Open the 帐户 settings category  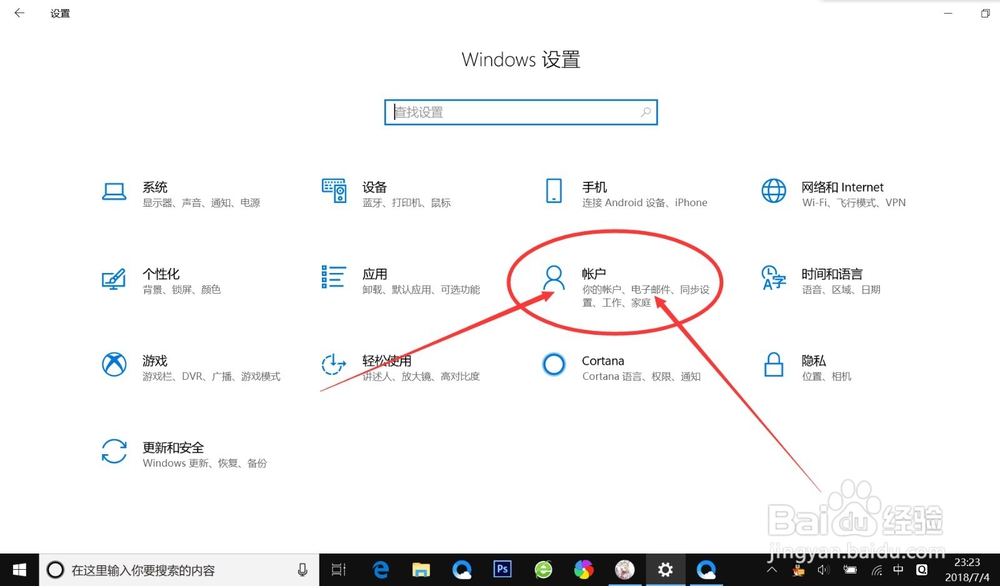click(625, 287)
